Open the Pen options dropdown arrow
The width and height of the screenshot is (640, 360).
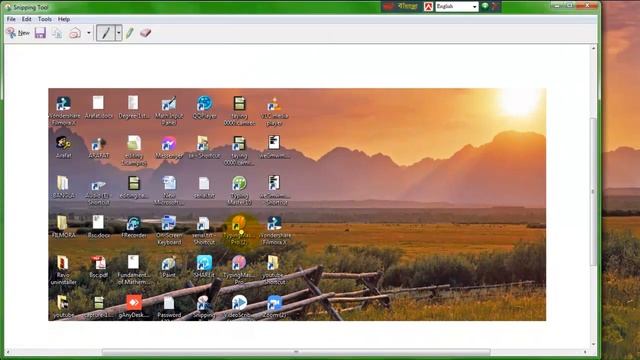tap(118, 33)
